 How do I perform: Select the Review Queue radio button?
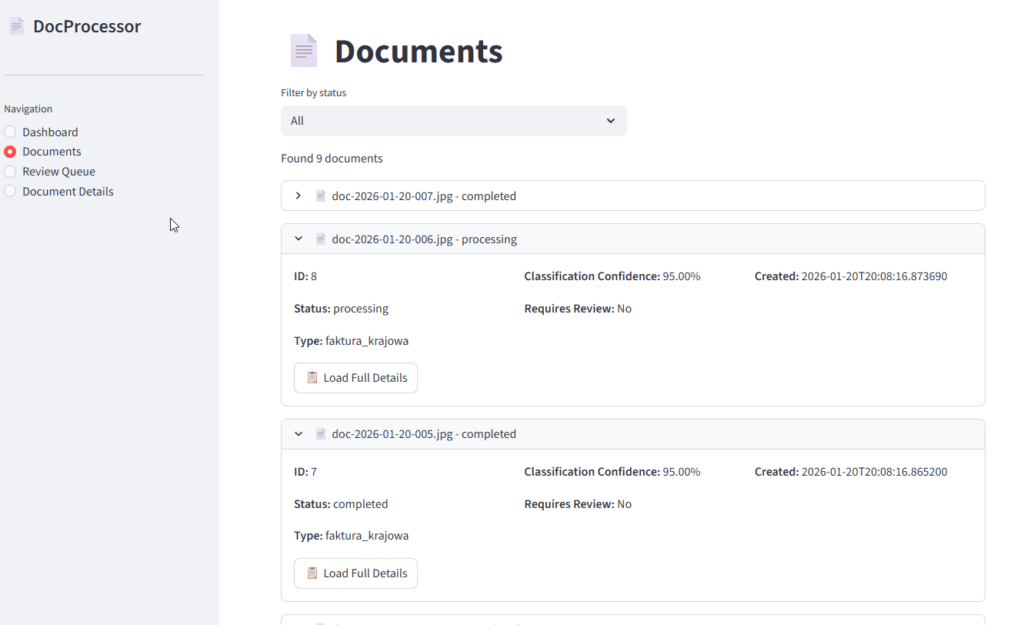(x=10, y=172)
